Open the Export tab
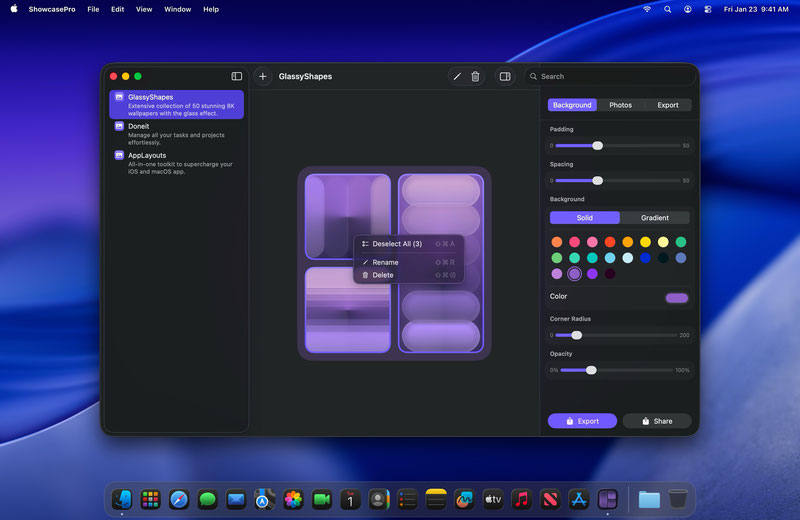Screen dimensions: 800x520 (x=667, y=105)
